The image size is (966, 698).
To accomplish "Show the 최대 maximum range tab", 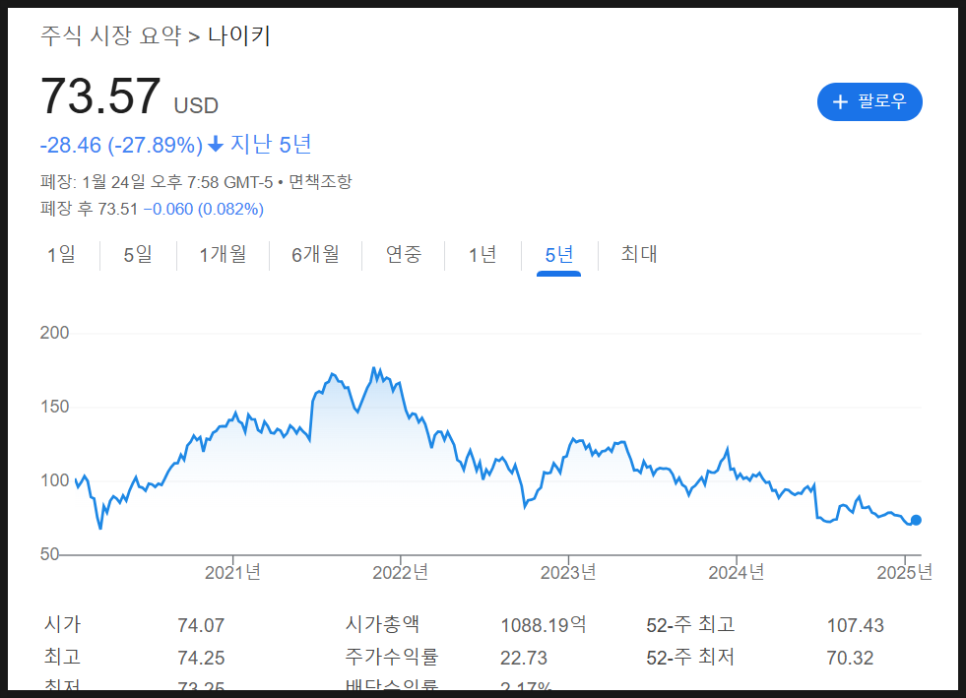I will 639,254.
